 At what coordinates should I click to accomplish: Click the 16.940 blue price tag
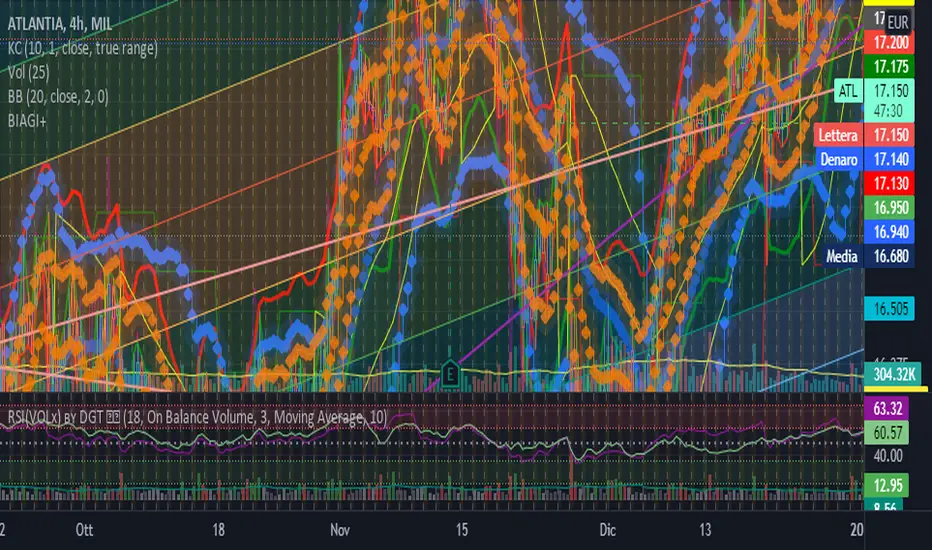(890, 232)
